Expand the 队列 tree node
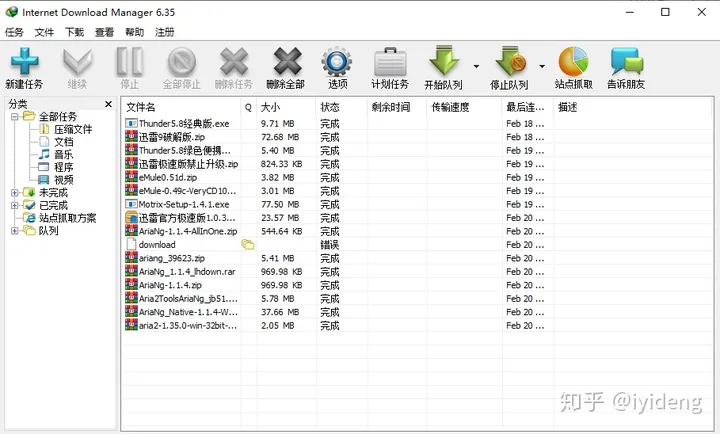 click(x=15, y=231)
